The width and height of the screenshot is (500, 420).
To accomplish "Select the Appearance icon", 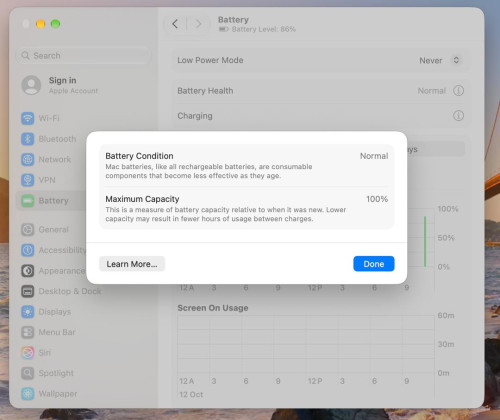I will pyautogui.click(x=28, y=271).
